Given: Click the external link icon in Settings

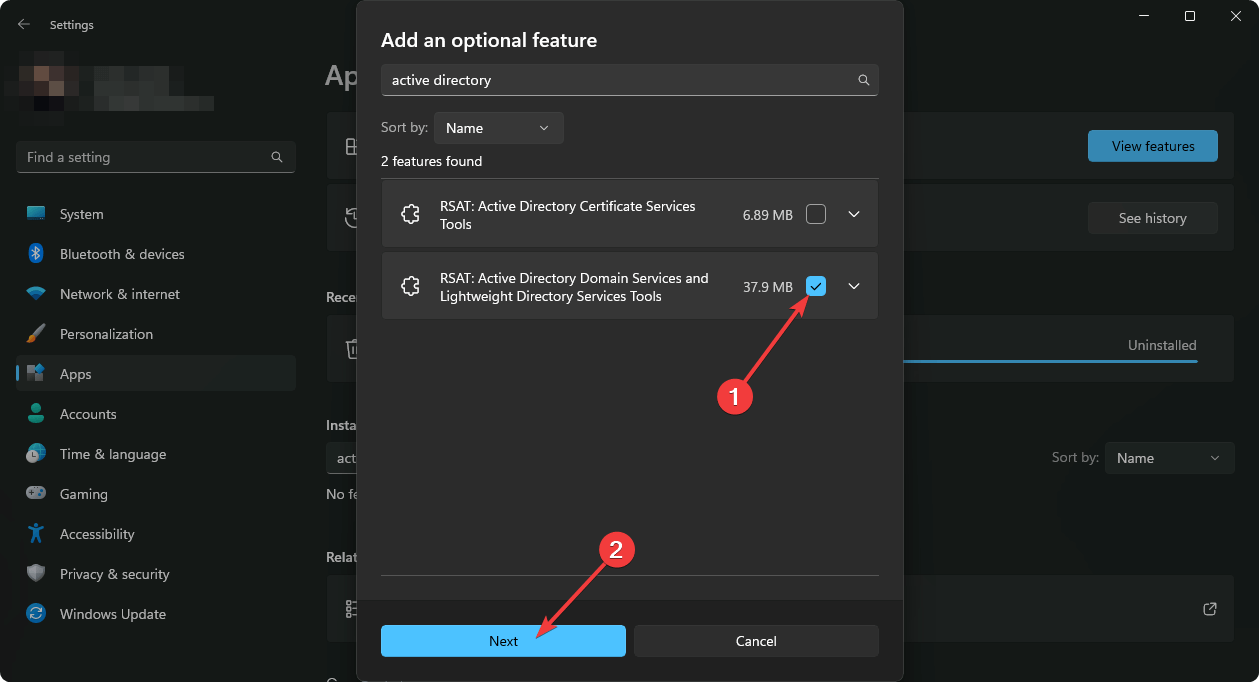Looking at the screenshot, I should pos(1210,608).
